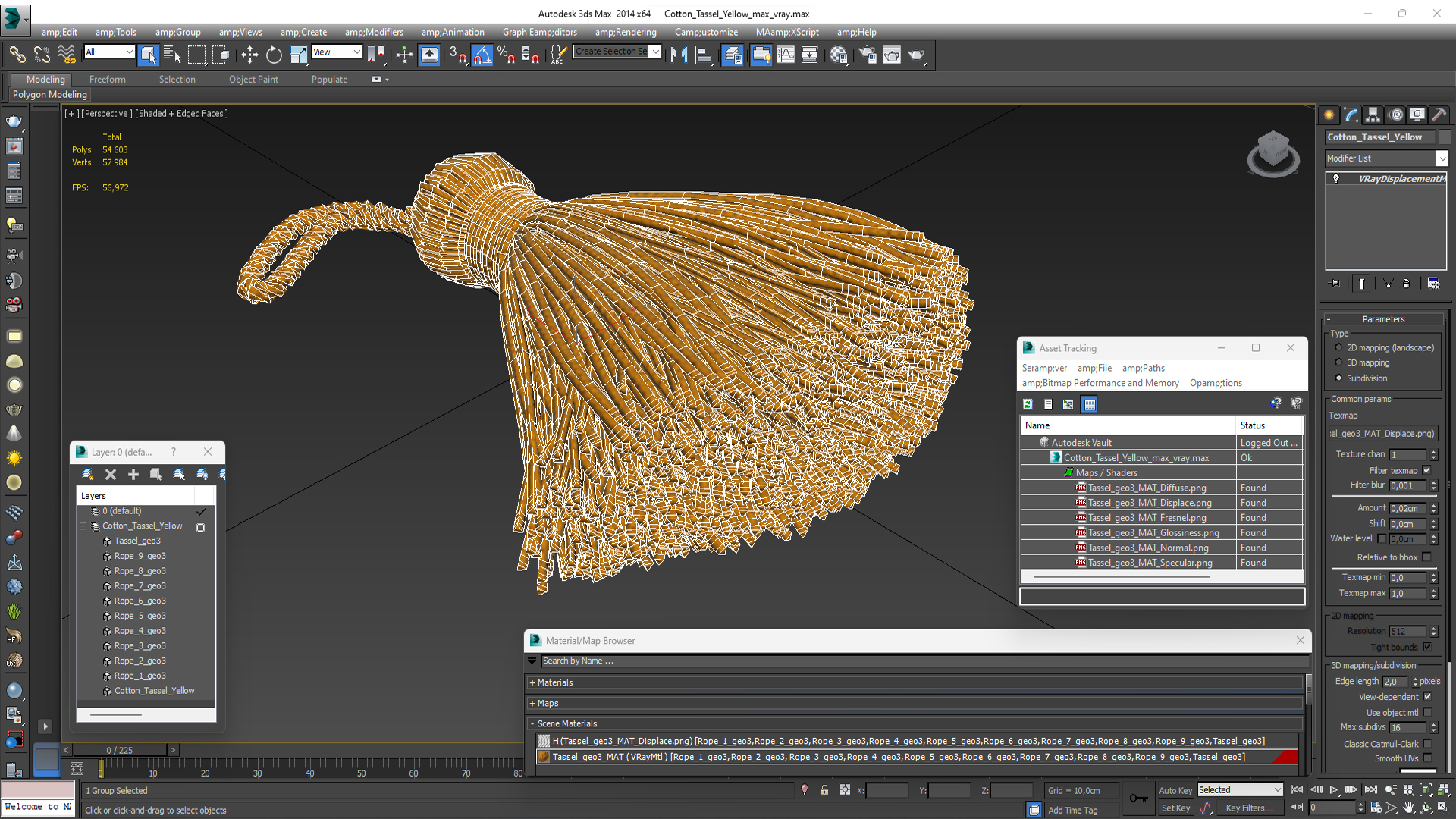Activate the Select and Move tool

249,55
